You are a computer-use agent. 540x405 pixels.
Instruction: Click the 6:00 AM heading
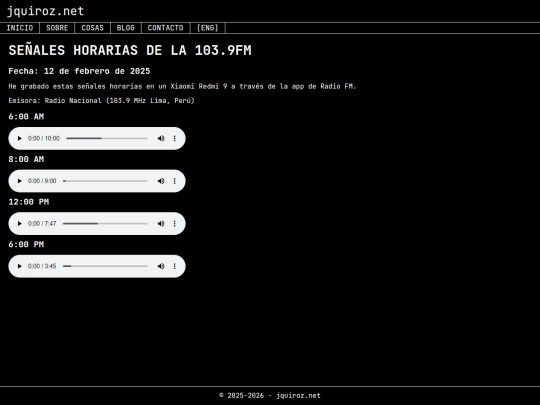26,117
